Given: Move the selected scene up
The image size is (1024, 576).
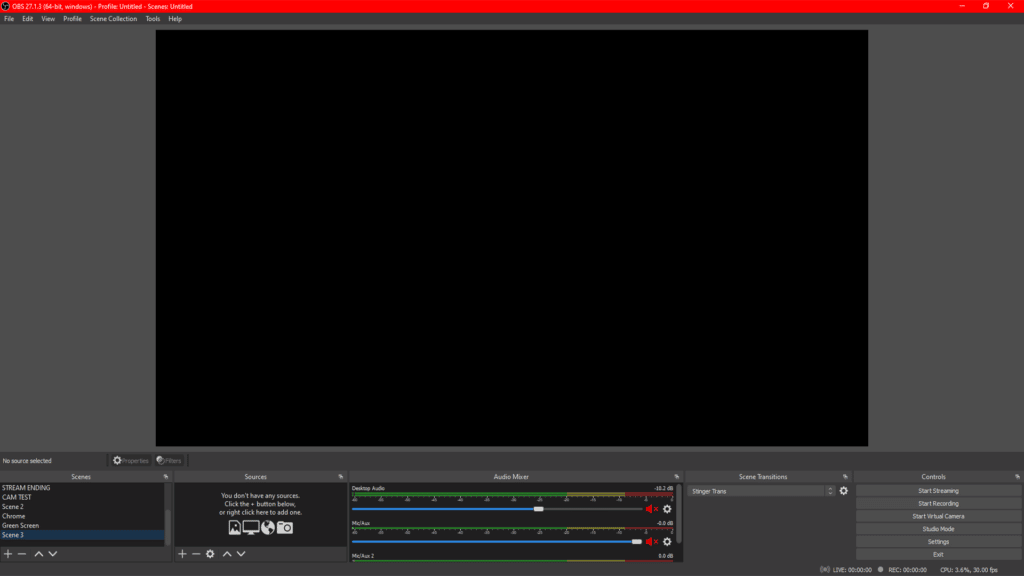Looking at the screenshot, I should point(39,554).
